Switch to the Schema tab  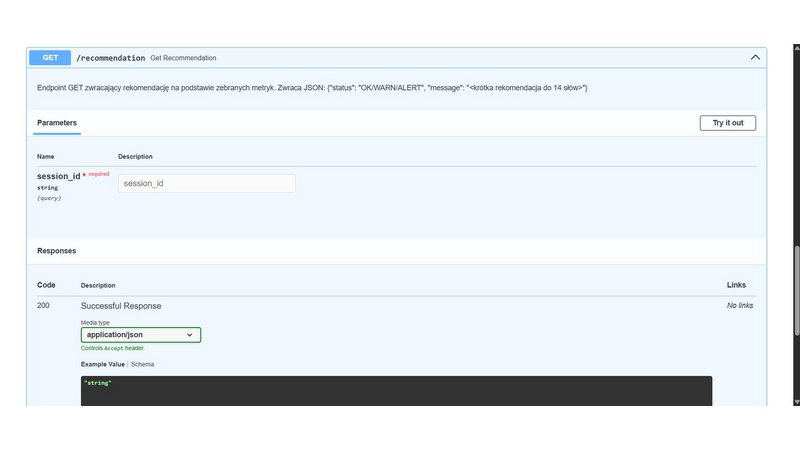tap(143, 364)
